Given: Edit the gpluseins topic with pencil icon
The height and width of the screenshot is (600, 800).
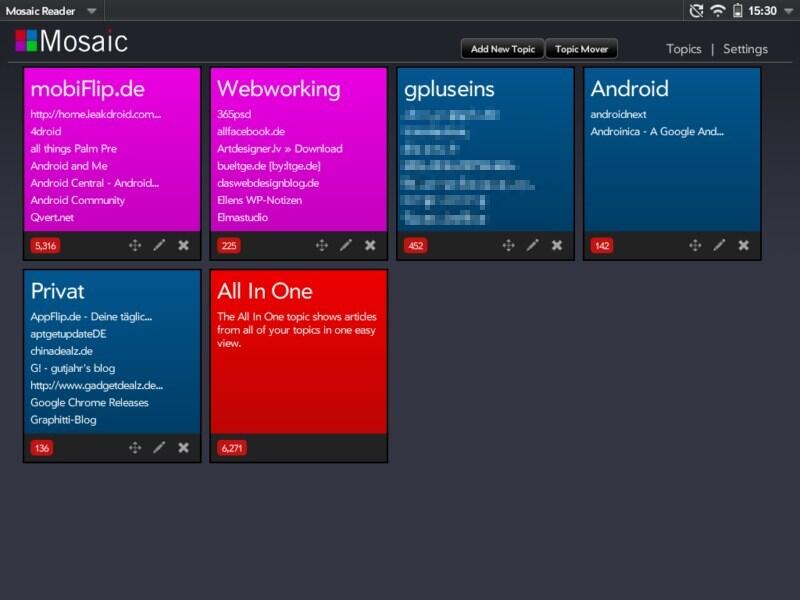Looking at the screenshot, I should tap(533, 245).
